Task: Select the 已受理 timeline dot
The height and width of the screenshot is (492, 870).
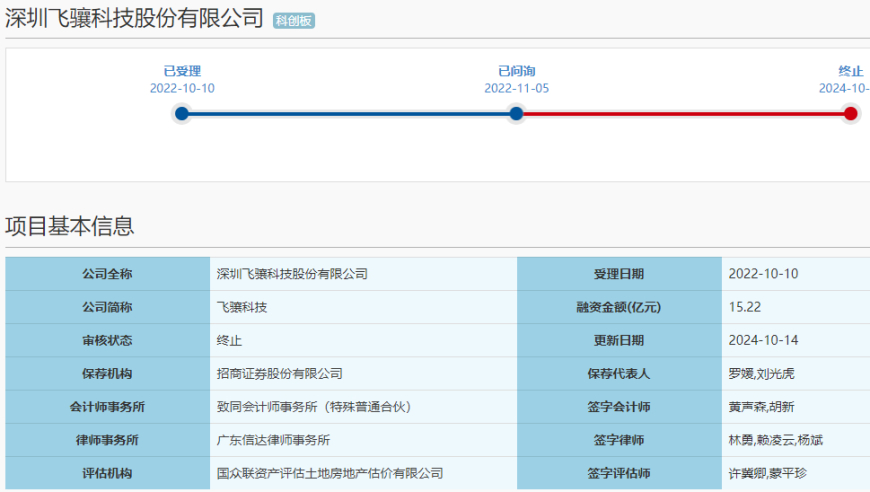Action: coord(181,114)
